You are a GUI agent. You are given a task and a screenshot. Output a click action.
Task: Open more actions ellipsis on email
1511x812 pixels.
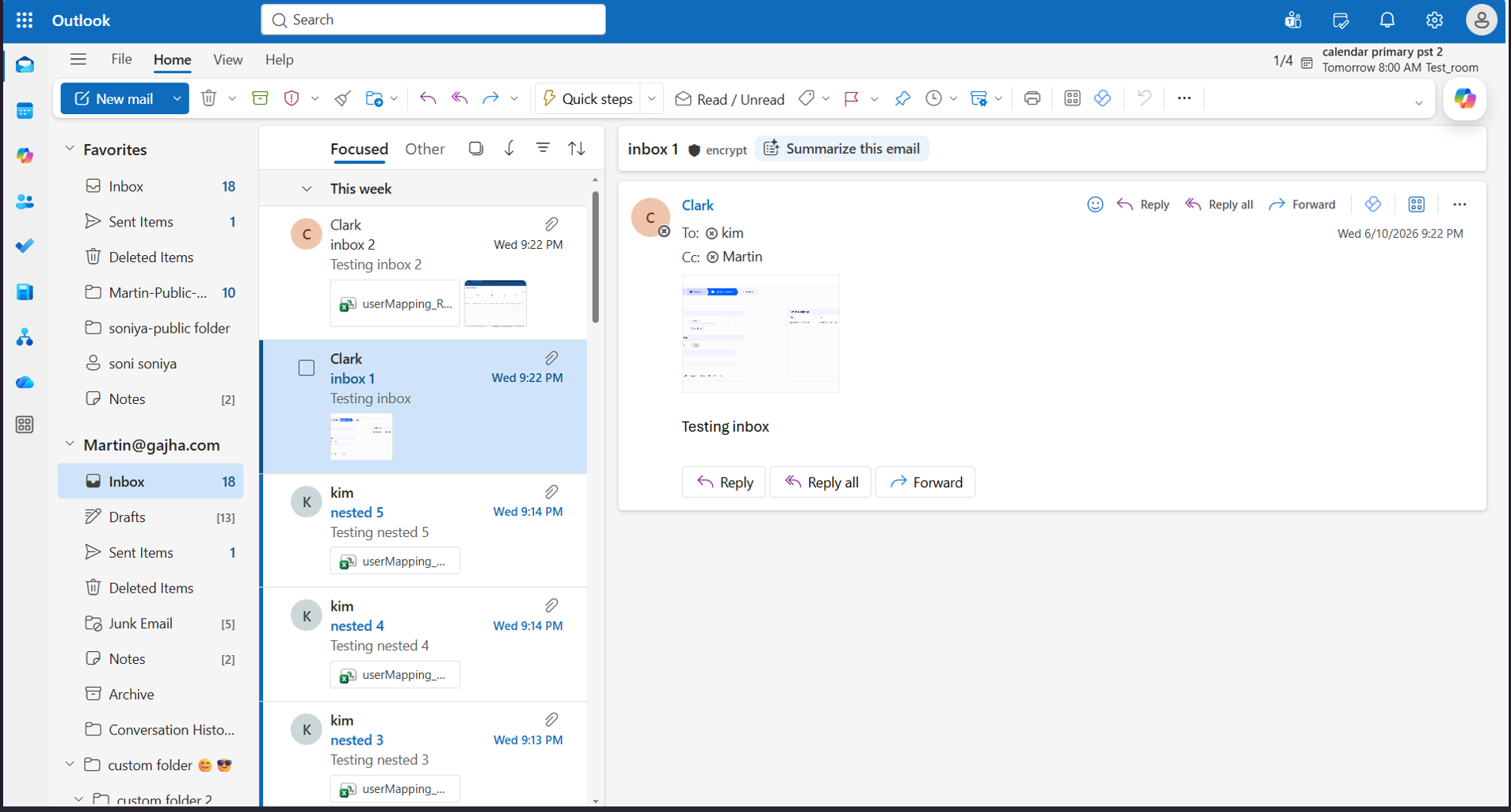1459,204
